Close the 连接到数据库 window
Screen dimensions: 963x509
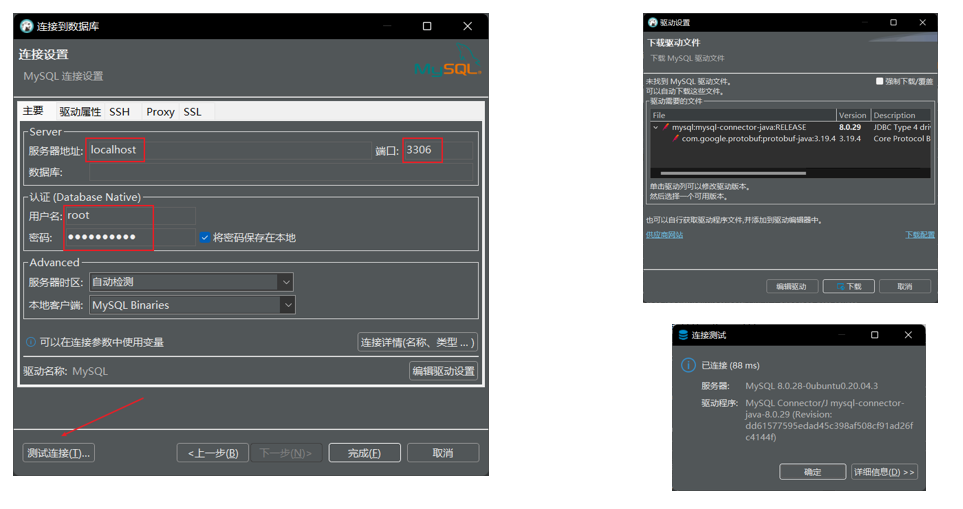pyautogui.click(x=467, y=26)
